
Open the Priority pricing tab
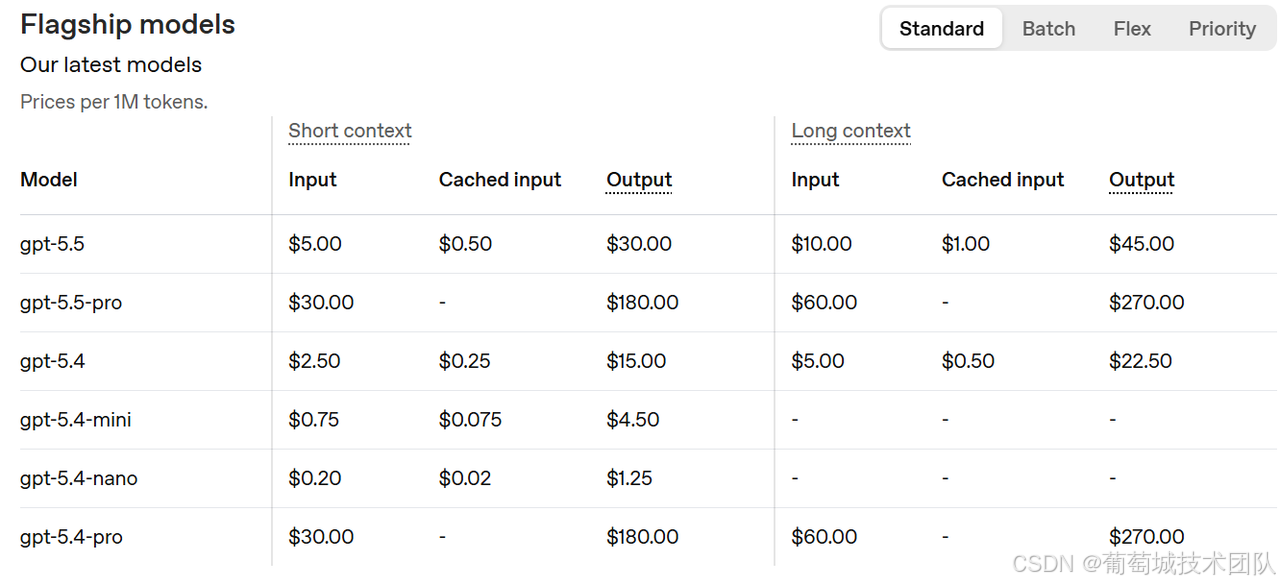click(1222, 29)
